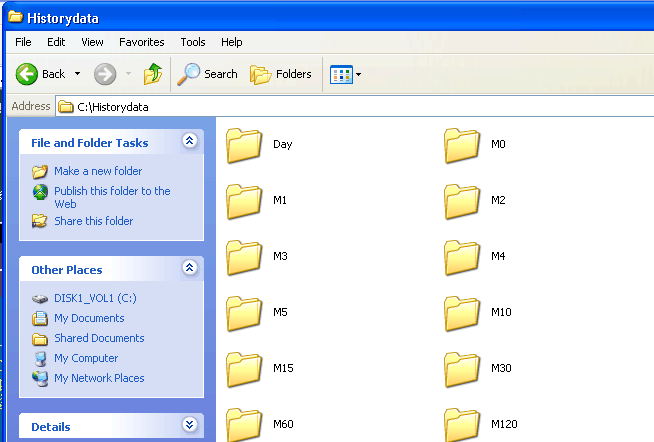Viewport: 654px width, 442px height.
Task: Open My Documents link
Action: click(x=89, y=318)
